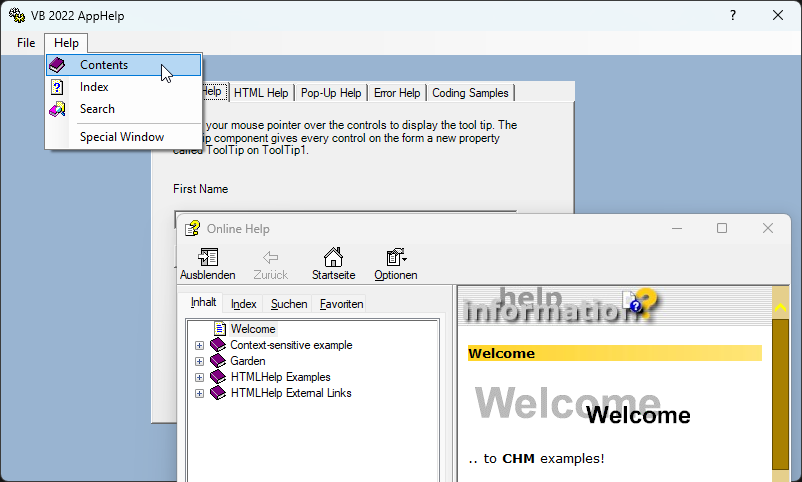Switch to the Error Help tab
Image resolution: width=802 pixels, height=482 pixels.
pos(397,93)
